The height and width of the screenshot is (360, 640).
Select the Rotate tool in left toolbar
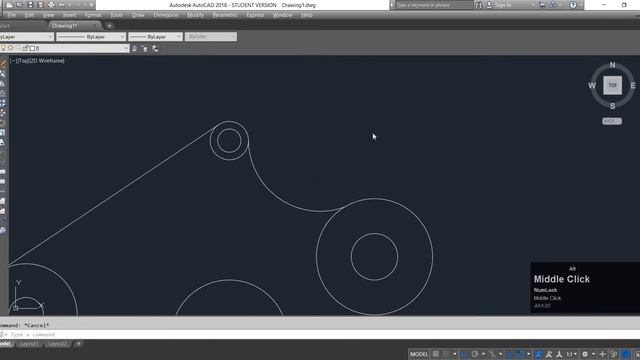point(2,123)
